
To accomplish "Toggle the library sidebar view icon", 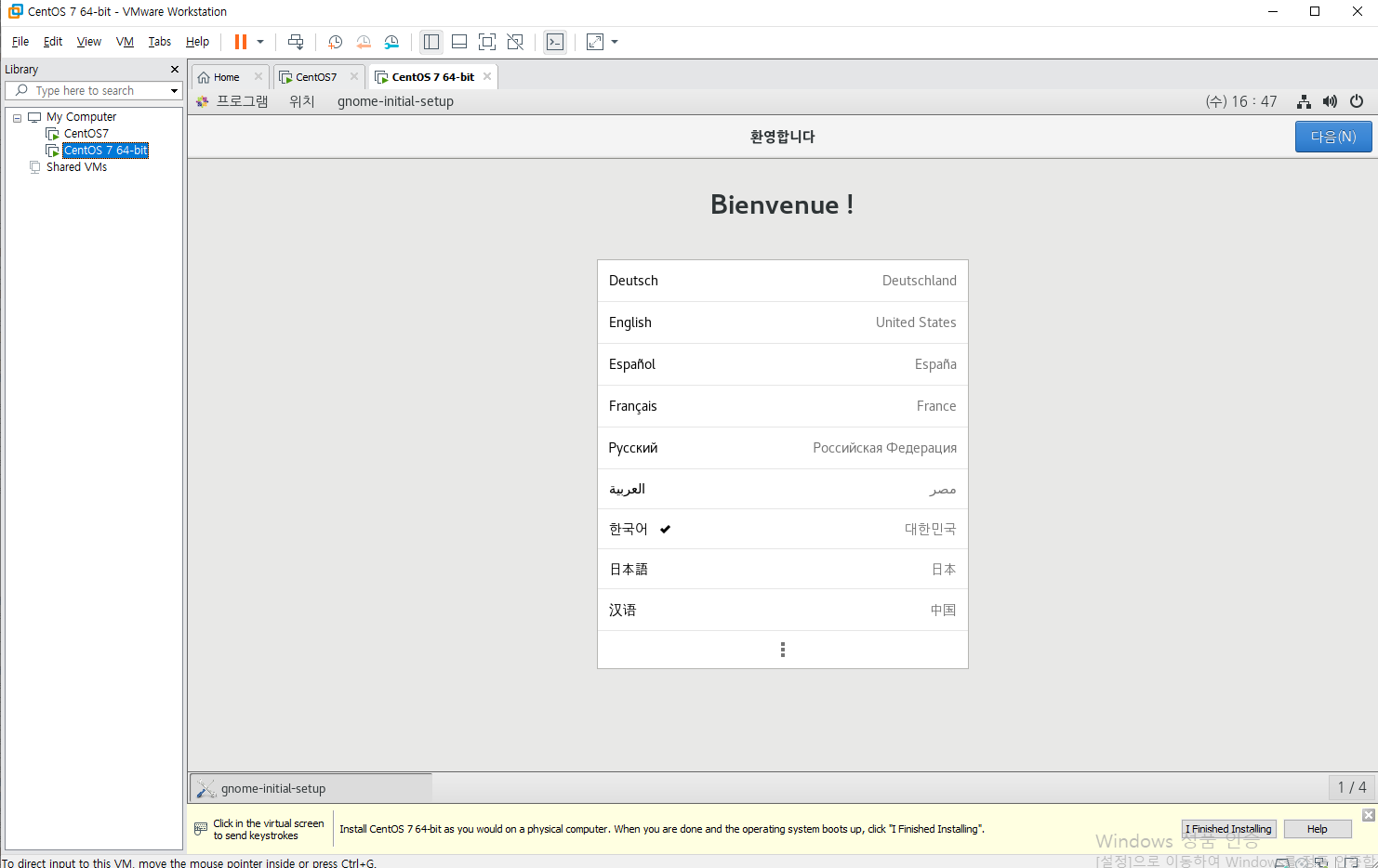I will [431, 42].
